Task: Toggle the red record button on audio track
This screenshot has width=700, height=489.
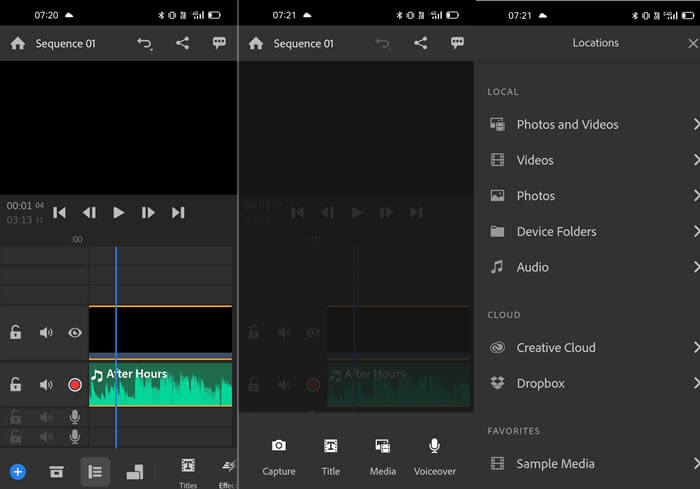Action: [x=75, y=385]
